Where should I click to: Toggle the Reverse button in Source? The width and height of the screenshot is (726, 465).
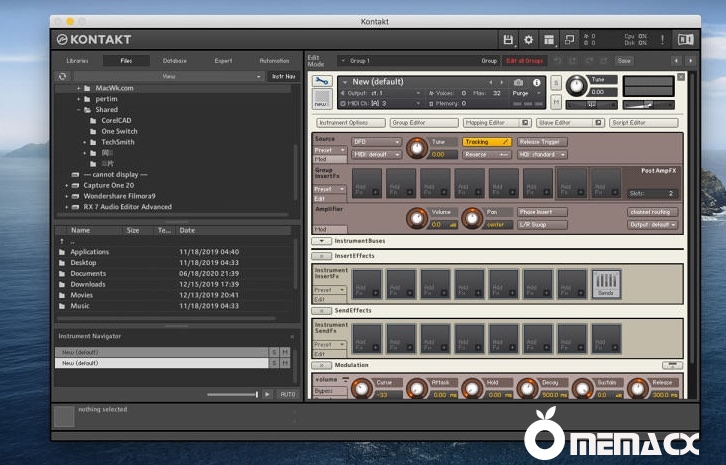487,155
